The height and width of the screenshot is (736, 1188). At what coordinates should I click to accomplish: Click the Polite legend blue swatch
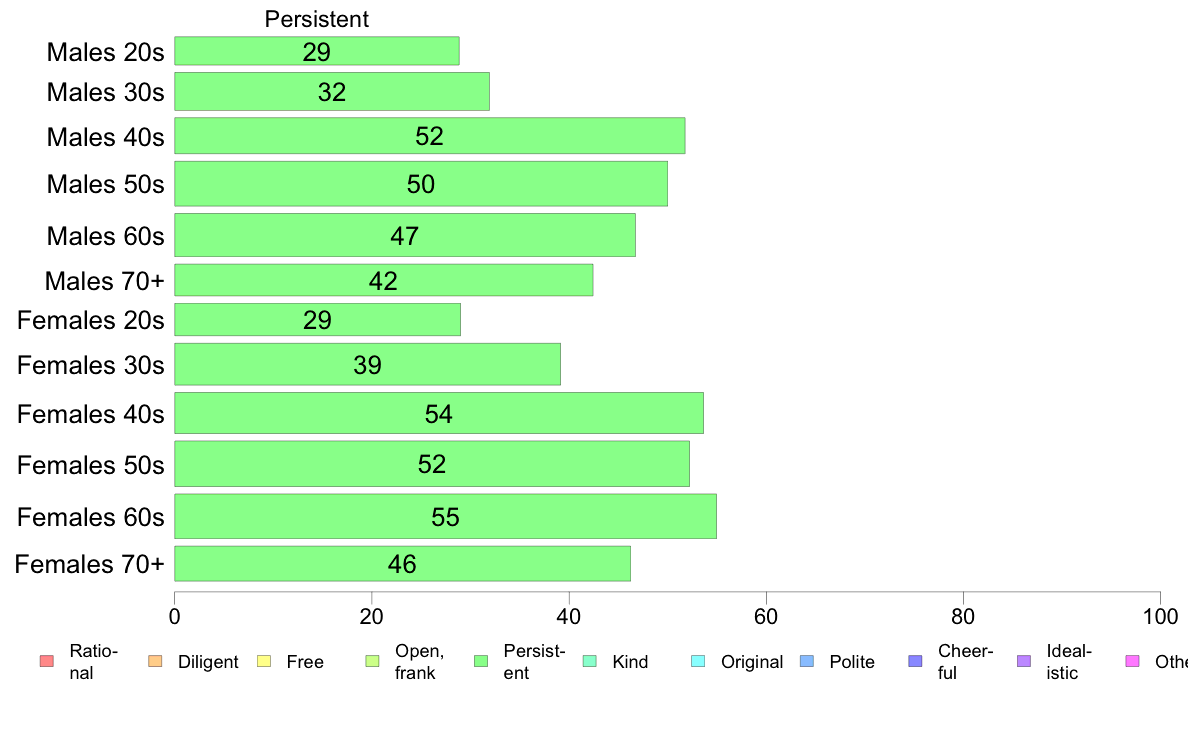807,661
